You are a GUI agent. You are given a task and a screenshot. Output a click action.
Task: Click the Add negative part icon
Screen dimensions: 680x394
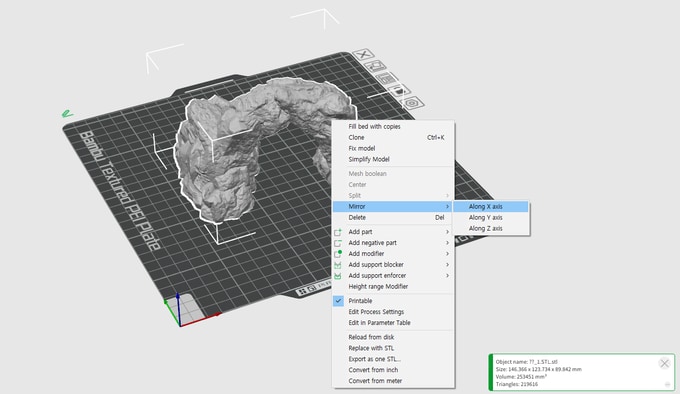pos(338,243)
